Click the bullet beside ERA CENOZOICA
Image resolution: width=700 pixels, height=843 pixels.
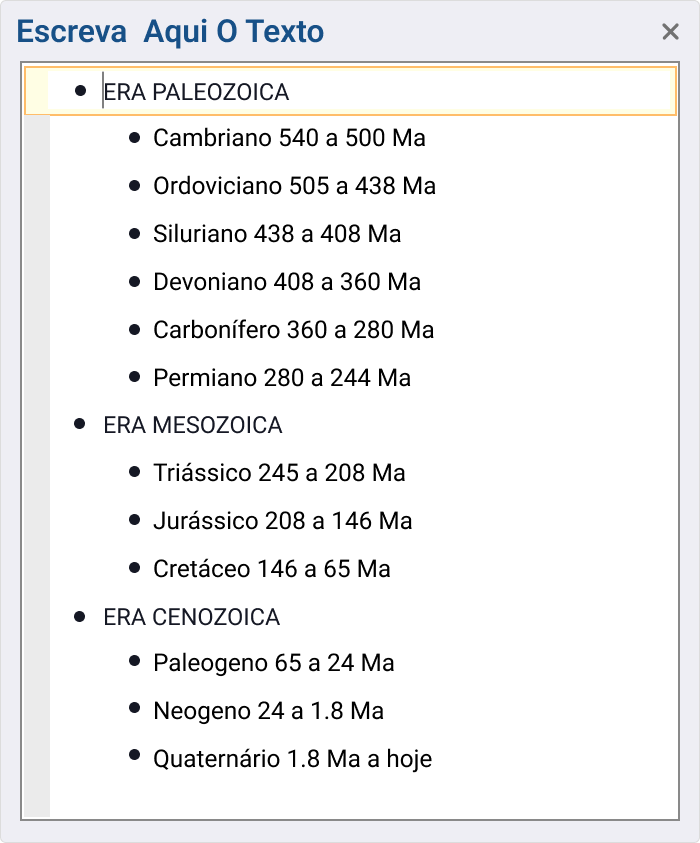click(80, 616)
